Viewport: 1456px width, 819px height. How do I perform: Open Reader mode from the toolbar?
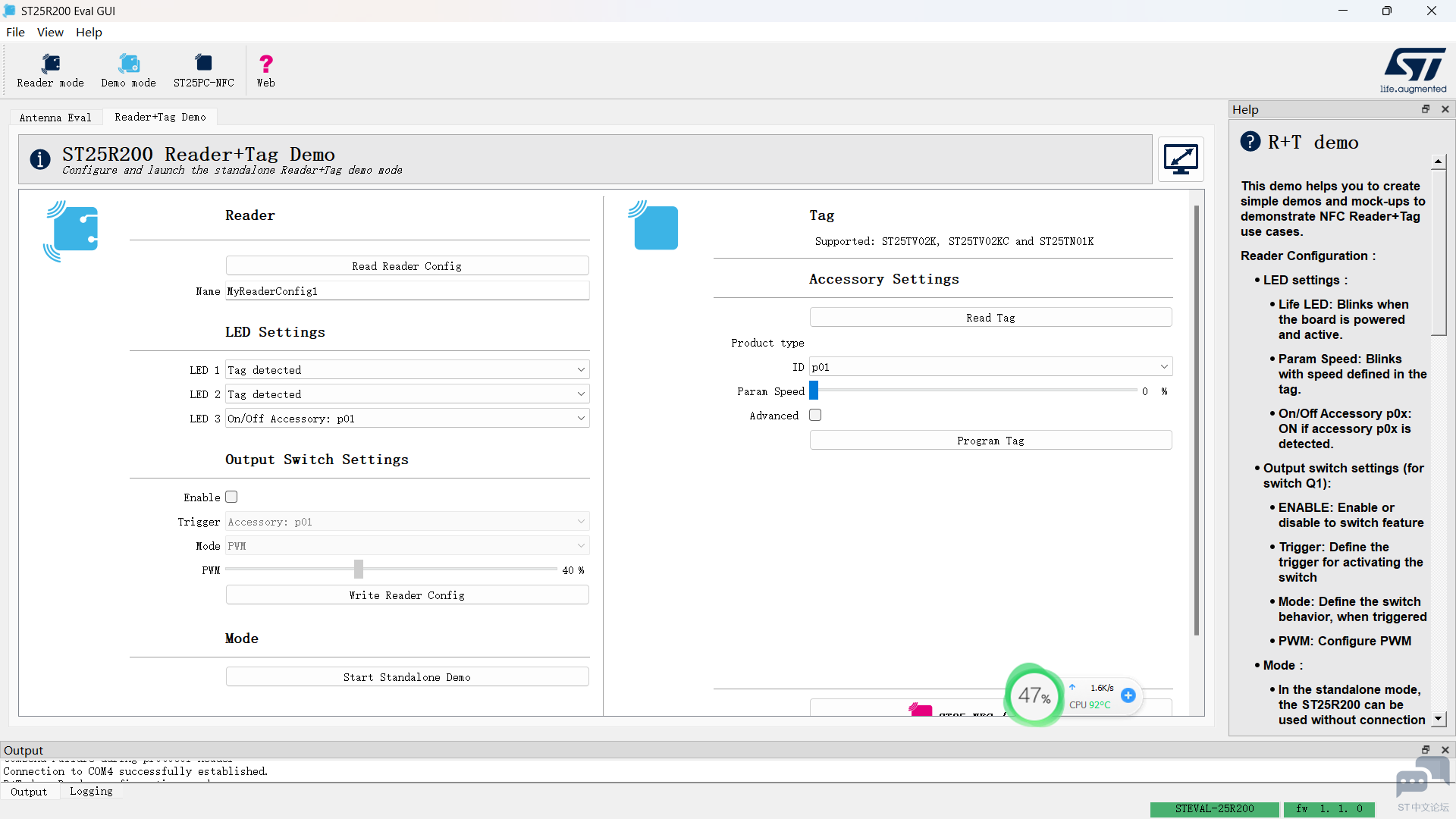[x=50, y=71]
